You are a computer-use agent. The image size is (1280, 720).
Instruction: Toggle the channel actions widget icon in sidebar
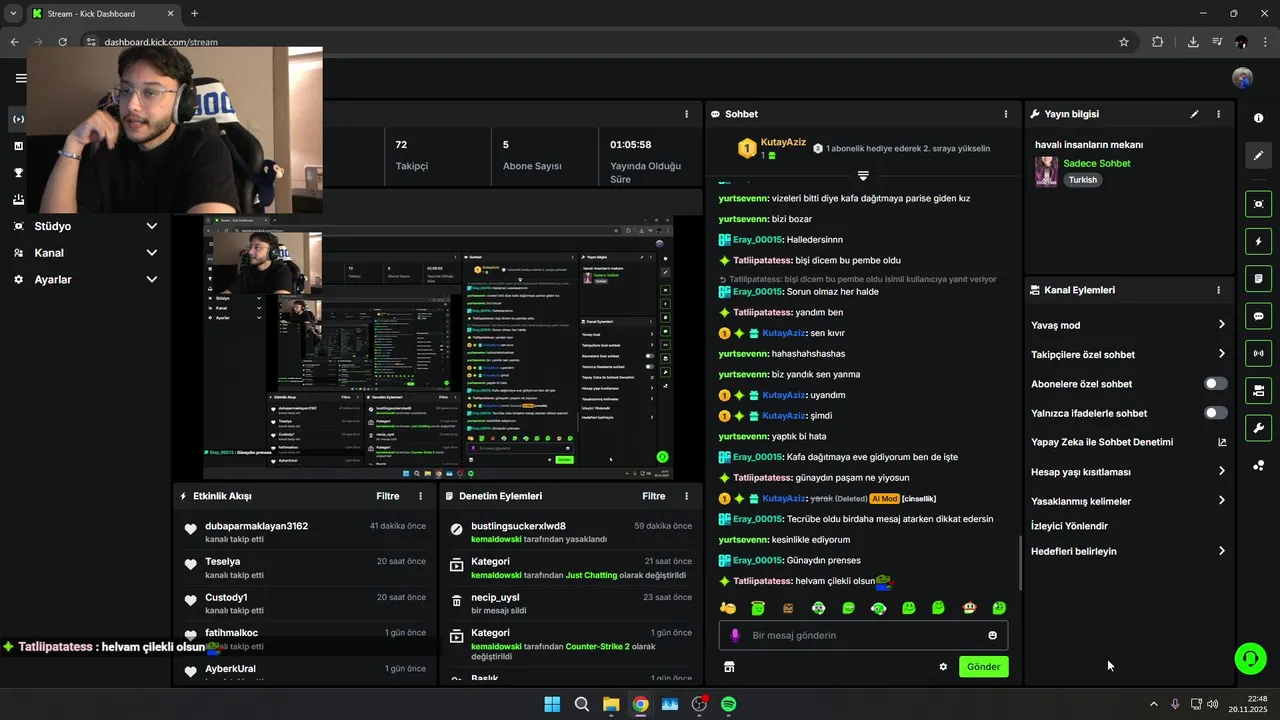click(1258, 390)
